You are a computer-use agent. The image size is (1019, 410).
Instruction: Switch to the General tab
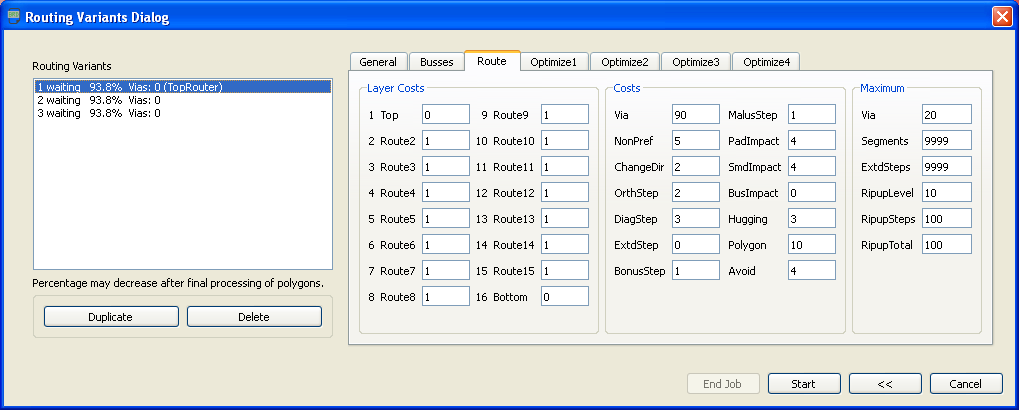pos(378,62)
